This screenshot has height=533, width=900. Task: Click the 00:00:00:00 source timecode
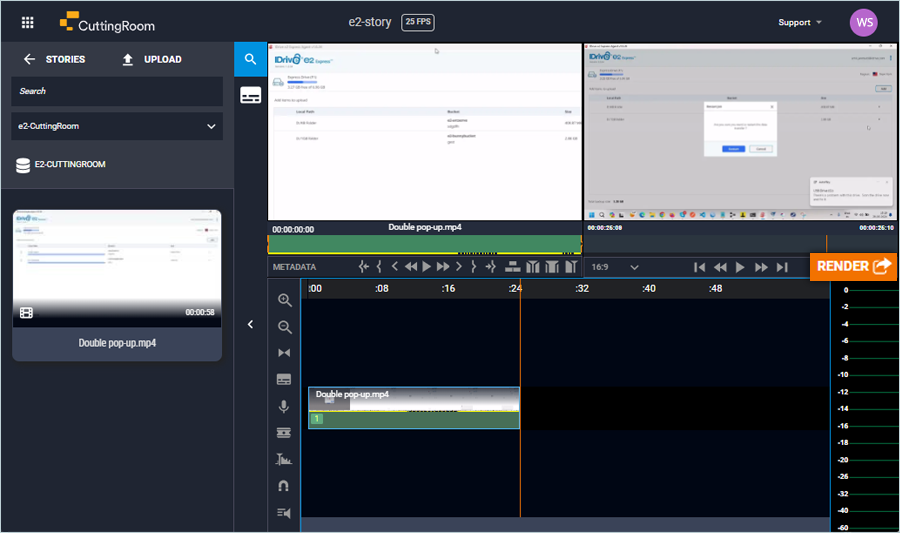point(293,229)
